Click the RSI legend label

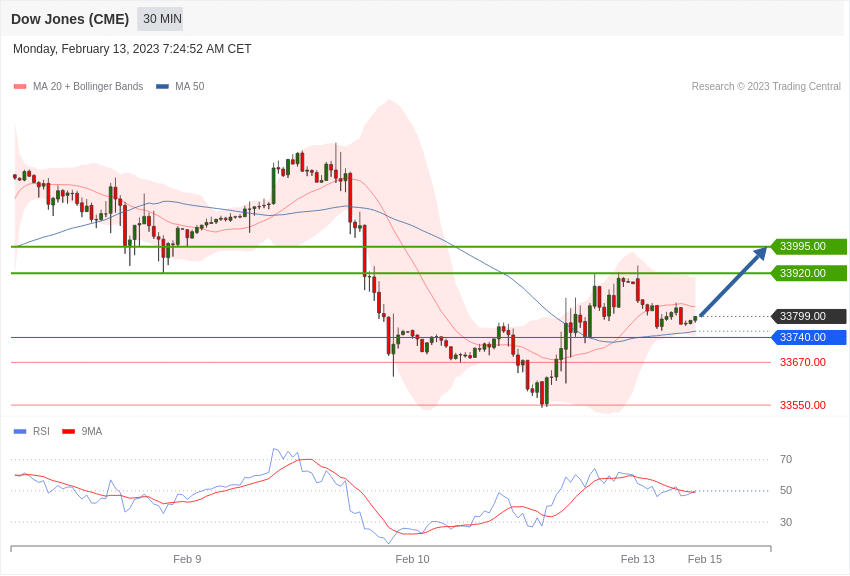tap(41, 432)
